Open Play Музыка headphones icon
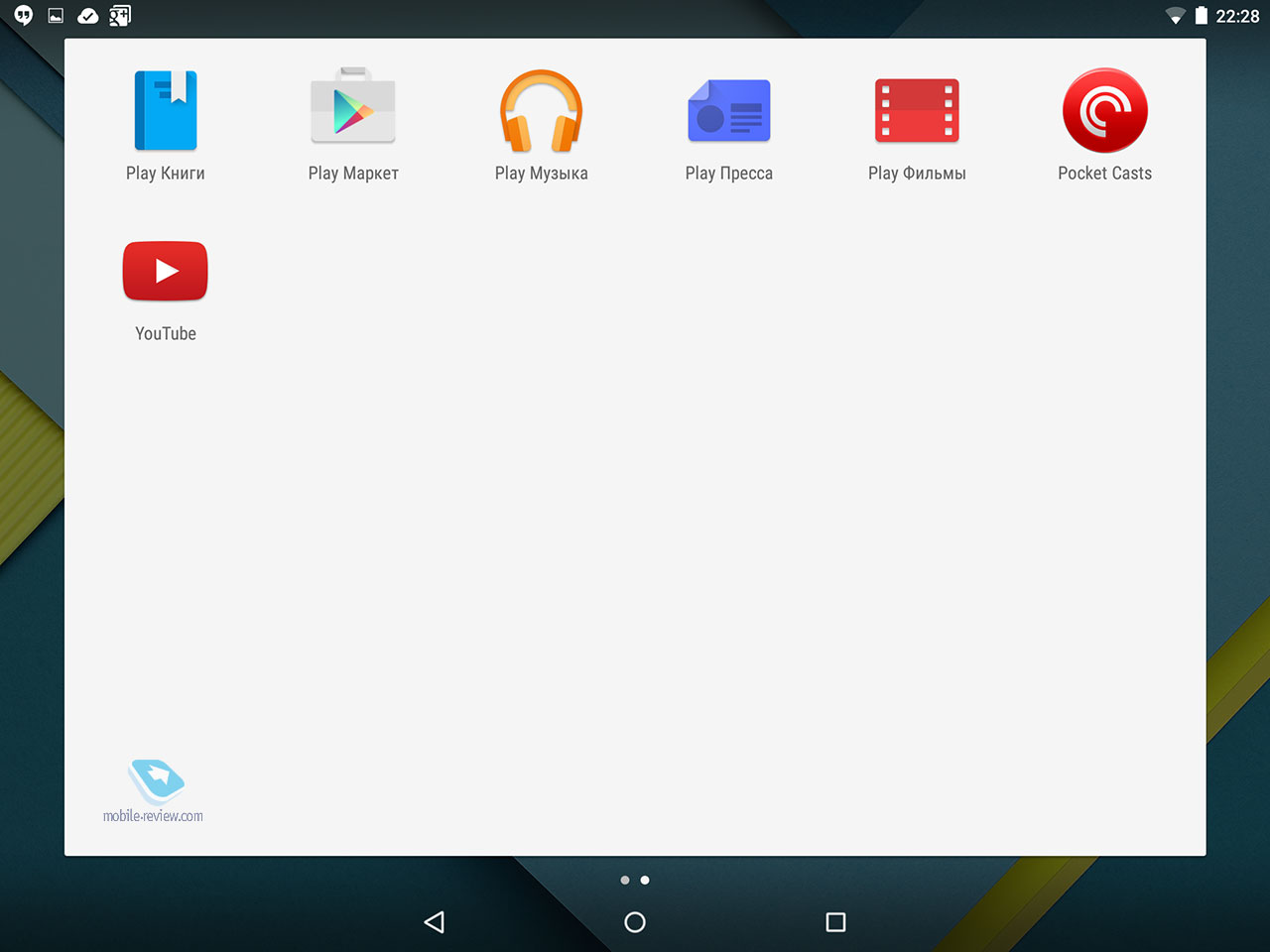Image resolution: width=1270 pixels, height=952 pixels. pos(541,110)
